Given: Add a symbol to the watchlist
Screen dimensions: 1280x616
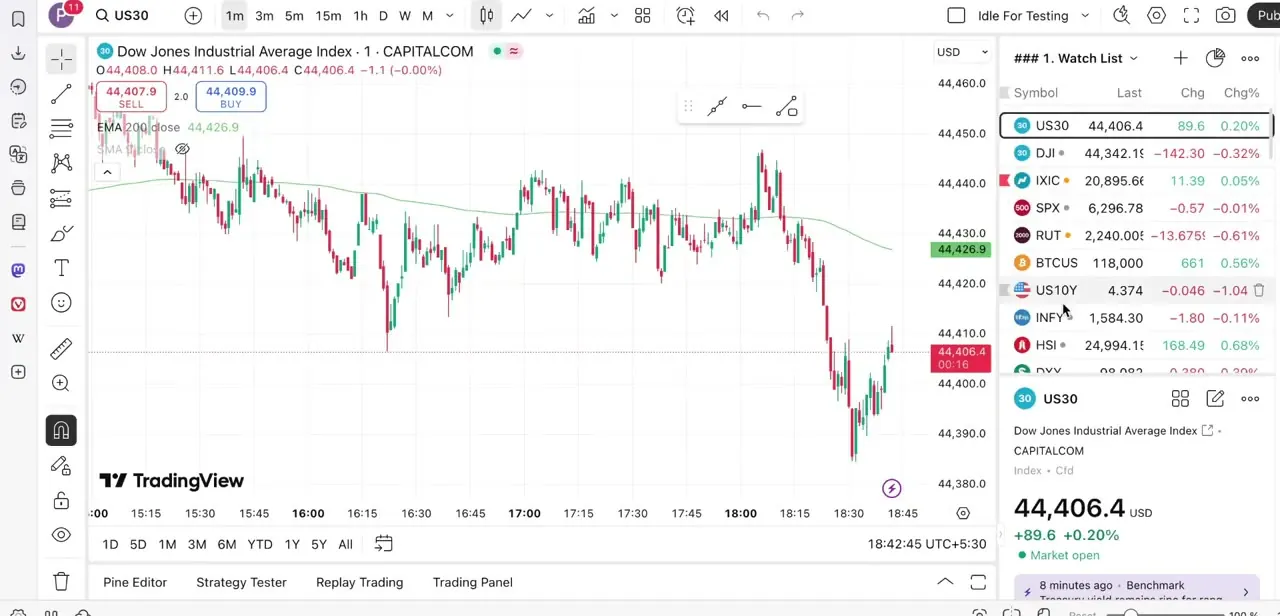Looking at the screenshot, I should [x=1180, y=58].
